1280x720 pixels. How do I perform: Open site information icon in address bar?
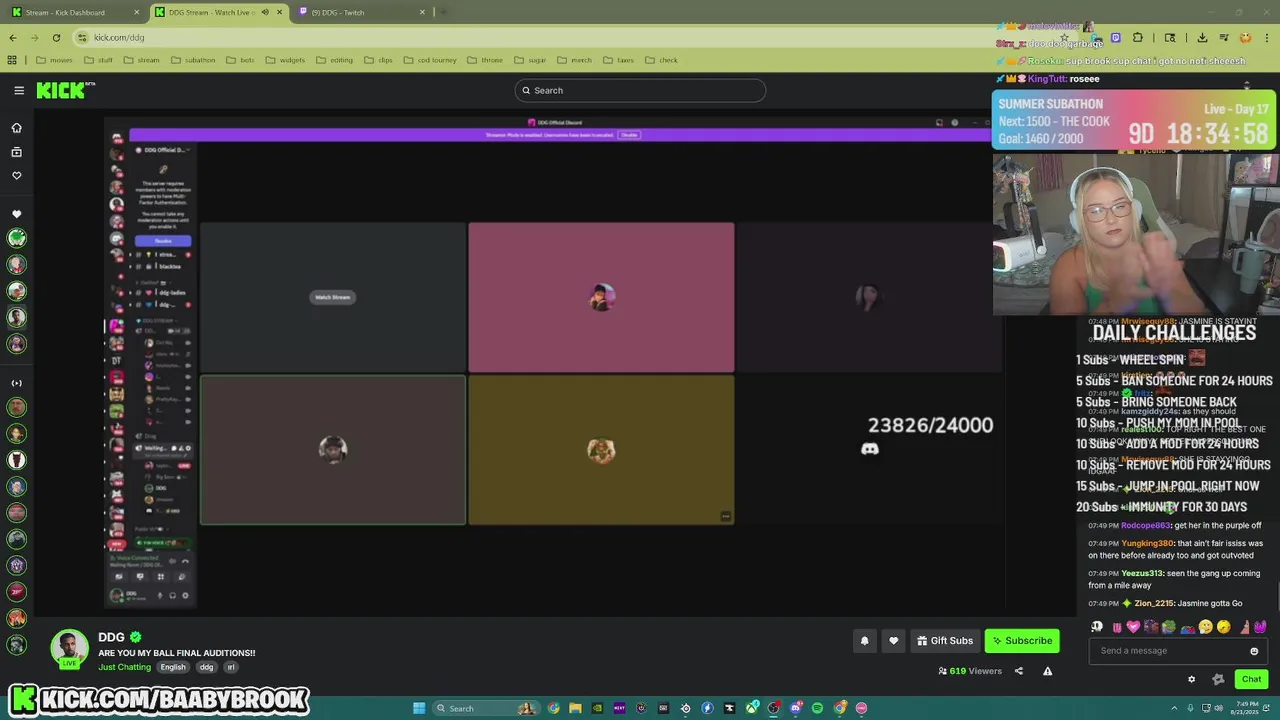pyautogui.click(x=82, y=37)
